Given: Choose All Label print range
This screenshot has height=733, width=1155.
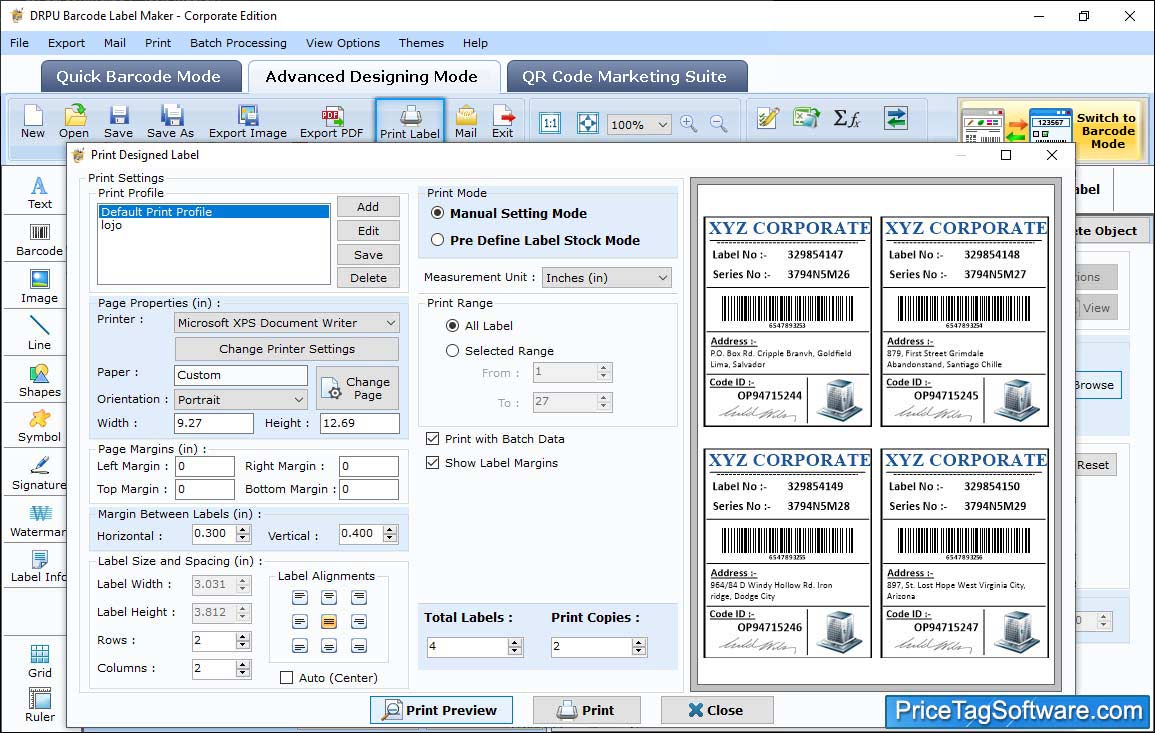Looking at the screenshot, I should (452, 326).
